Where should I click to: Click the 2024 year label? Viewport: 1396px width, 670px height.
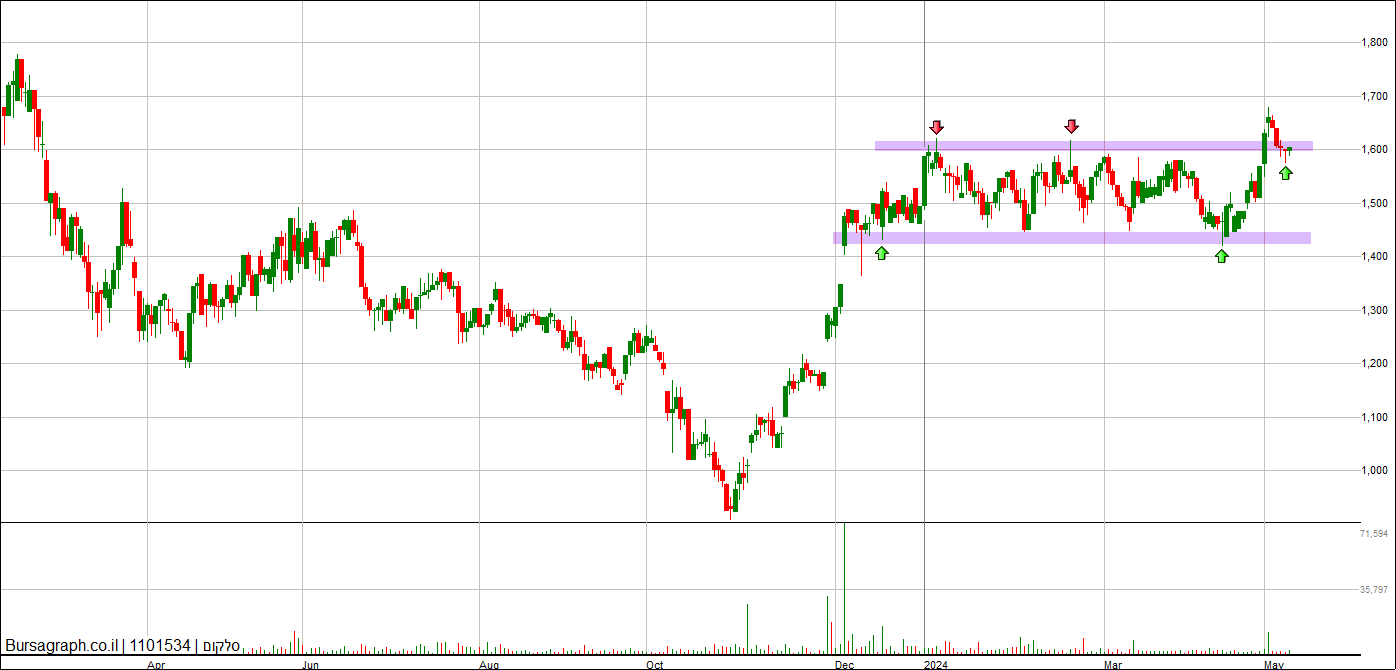coord(935,664)
